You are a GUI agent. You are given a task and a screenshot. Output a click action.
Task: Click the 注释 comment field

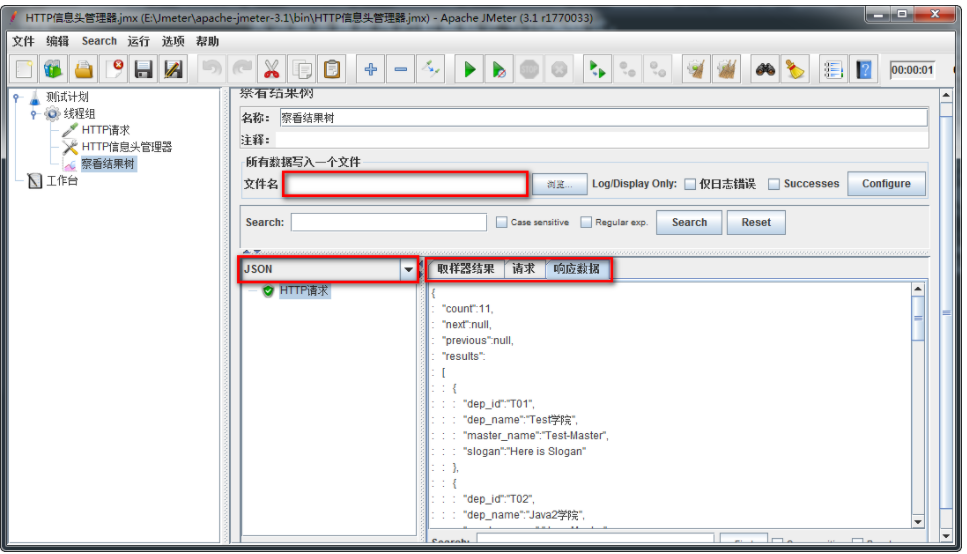pyautogui.click(x=601, y=140)
